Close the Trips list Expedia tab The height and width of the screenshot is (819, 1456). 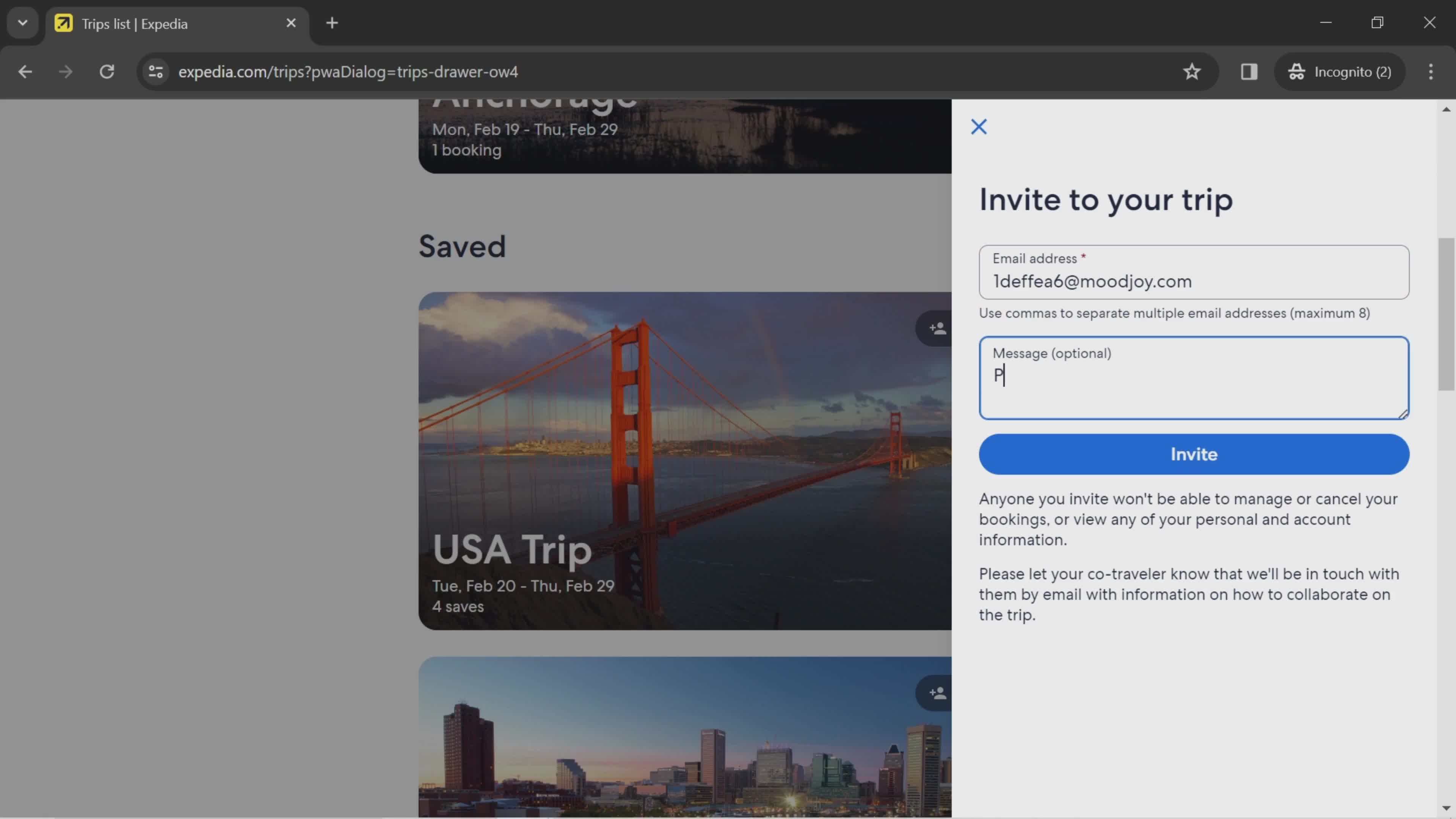[x=291, y=23]
